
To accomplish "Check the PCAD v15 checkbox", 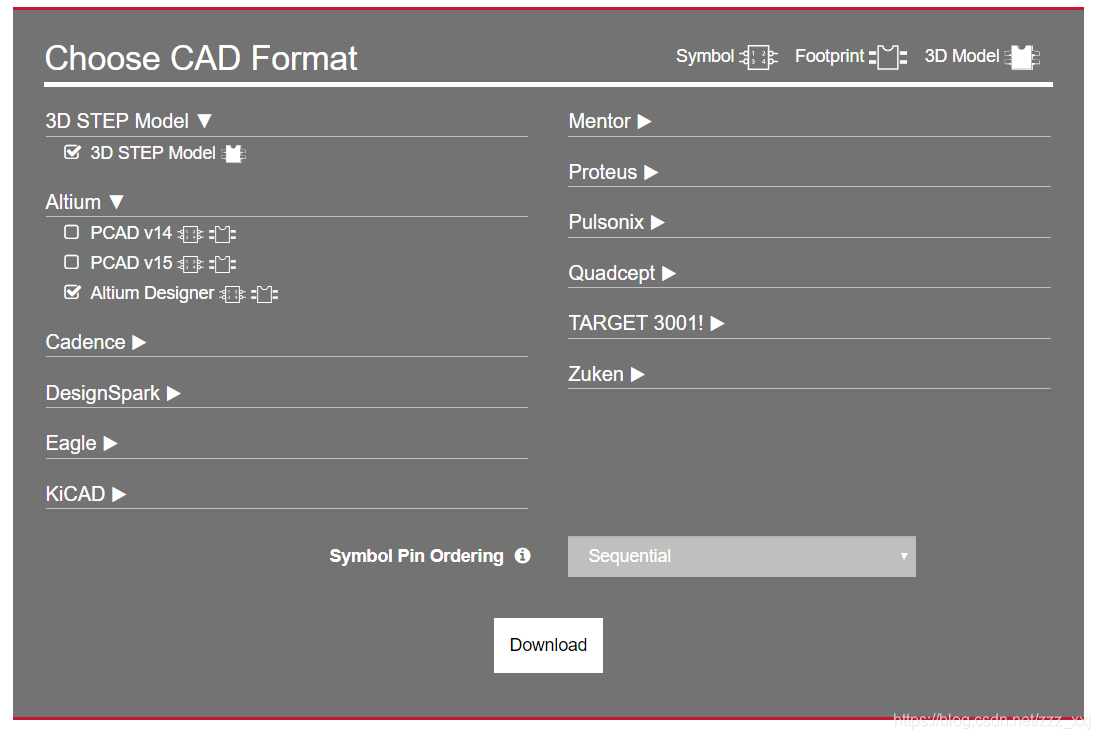I will tap(72, 262).
